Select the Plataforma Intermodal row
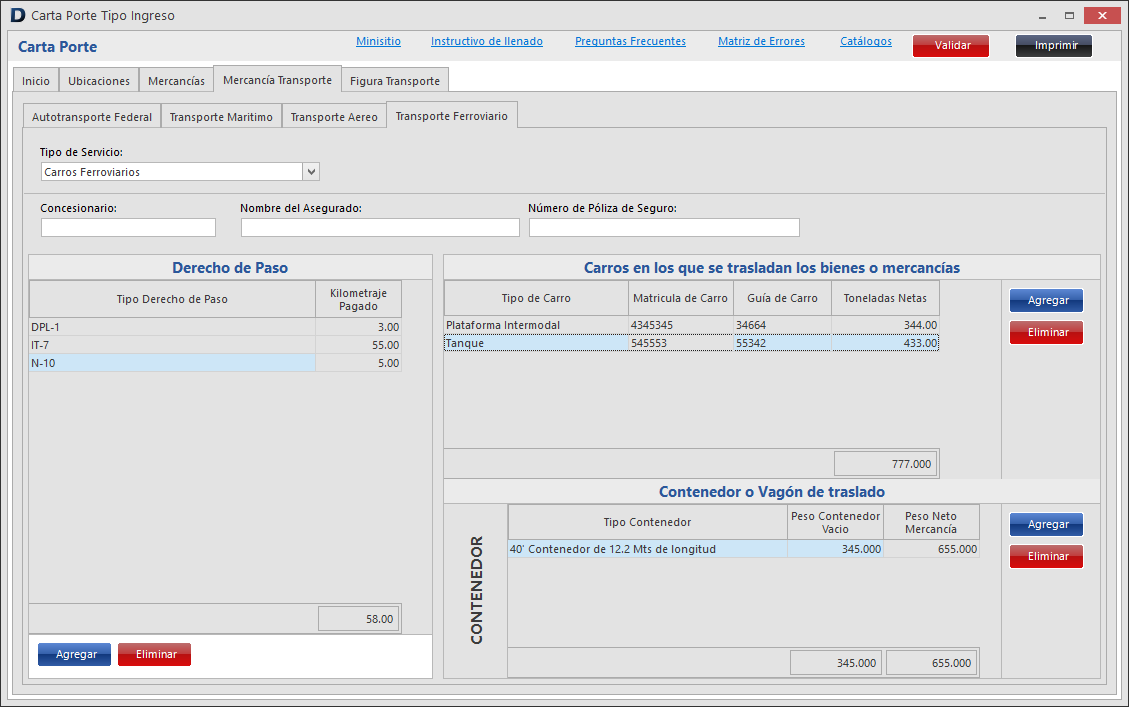1129x707 pixels. click(x=536, y=325)
